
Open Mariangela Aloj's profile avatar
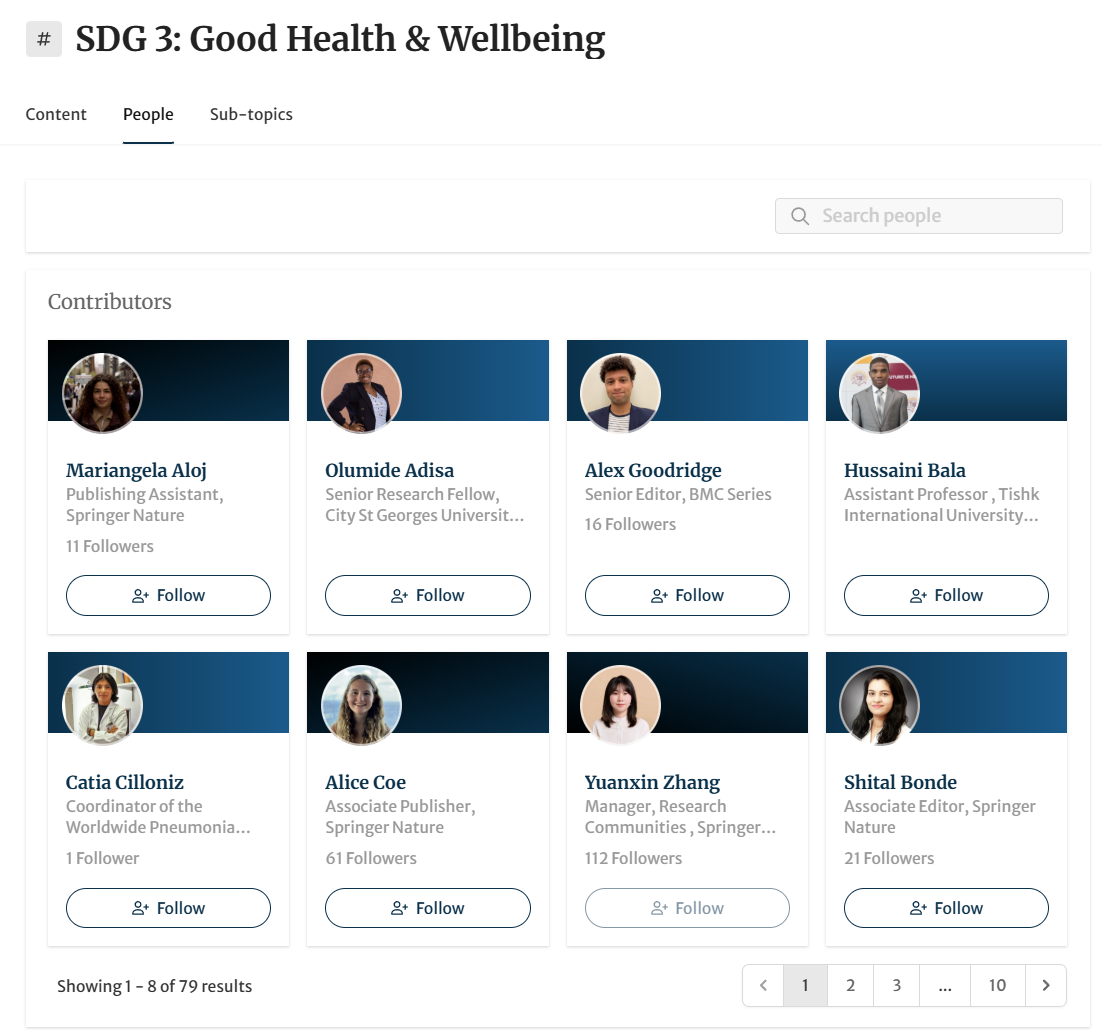coord(103,393)
